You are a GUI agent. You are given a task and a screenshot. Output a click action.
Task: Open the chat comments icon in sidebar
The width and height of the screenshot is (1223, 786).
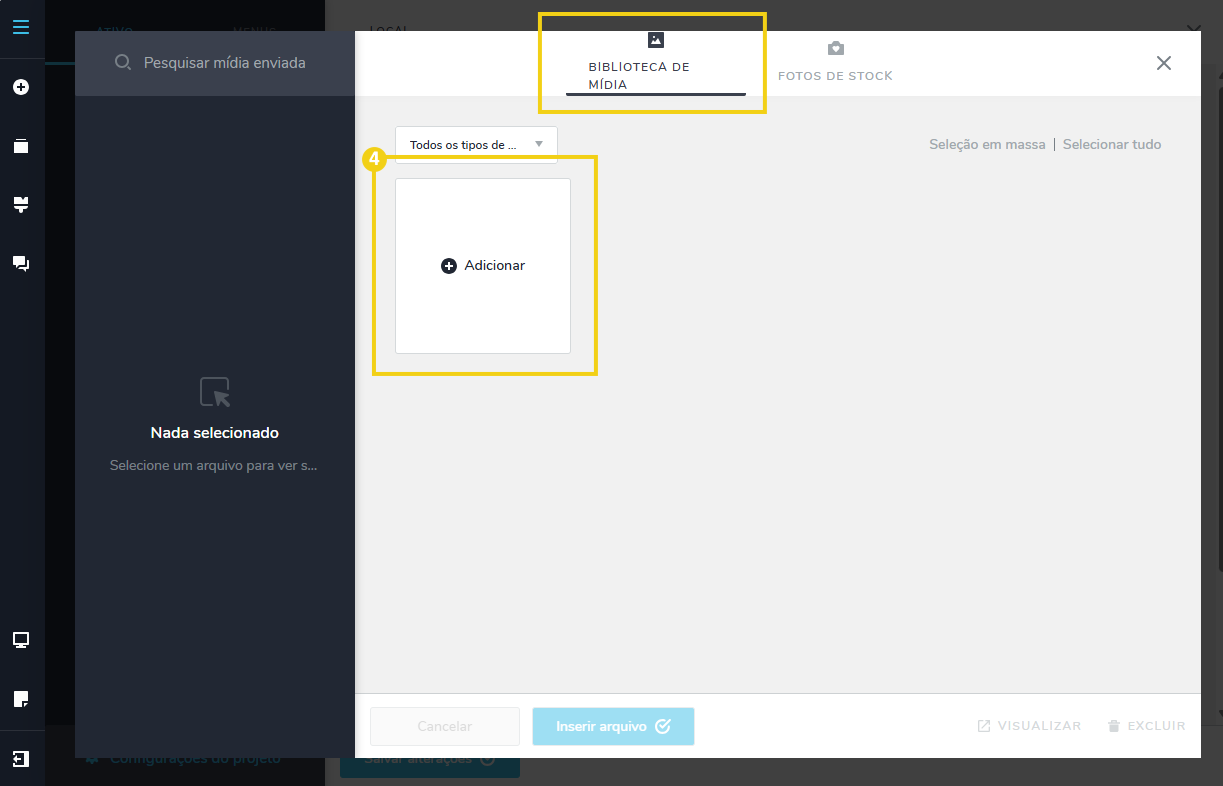pos(21,264)
